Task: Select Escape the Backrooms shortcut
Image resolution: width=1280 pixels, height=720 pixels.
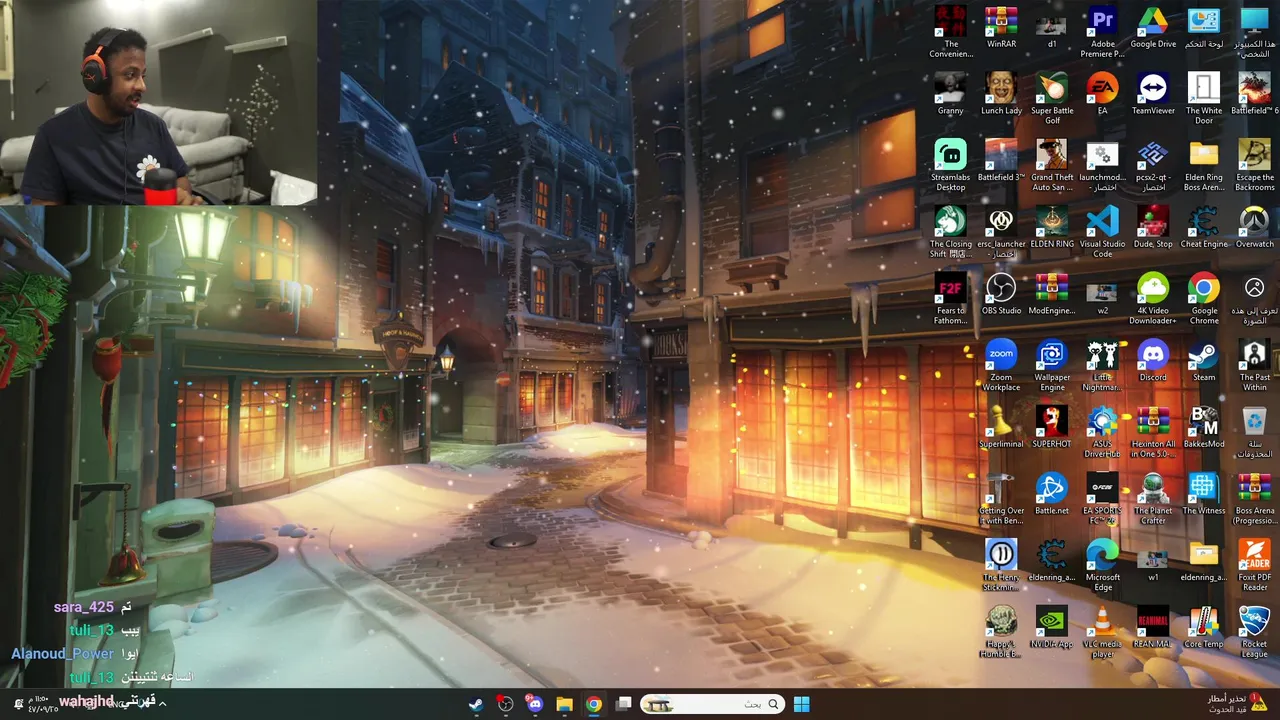Action: tap(1255, 165)
